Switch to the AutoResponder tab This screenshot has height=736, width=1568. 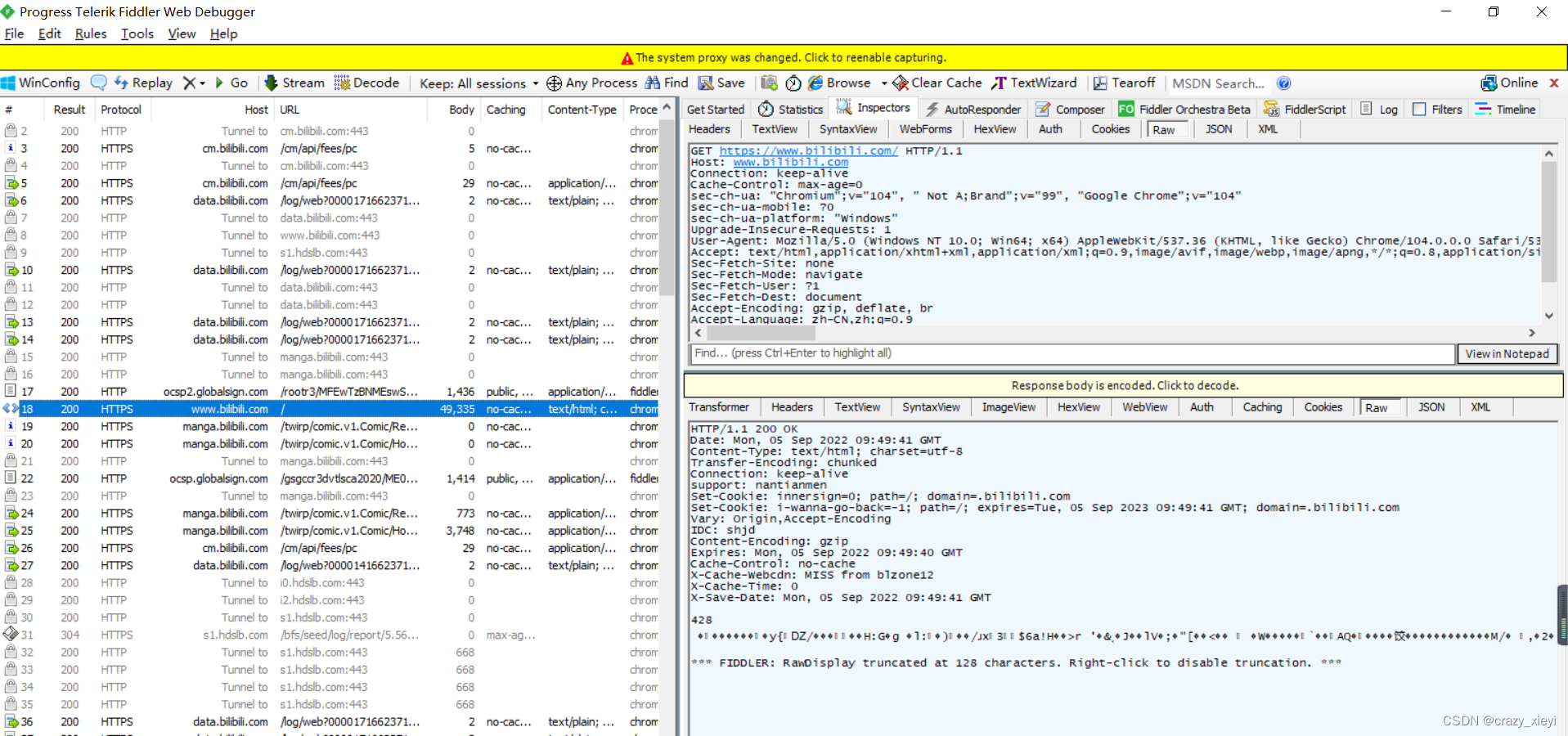[973, 109]
